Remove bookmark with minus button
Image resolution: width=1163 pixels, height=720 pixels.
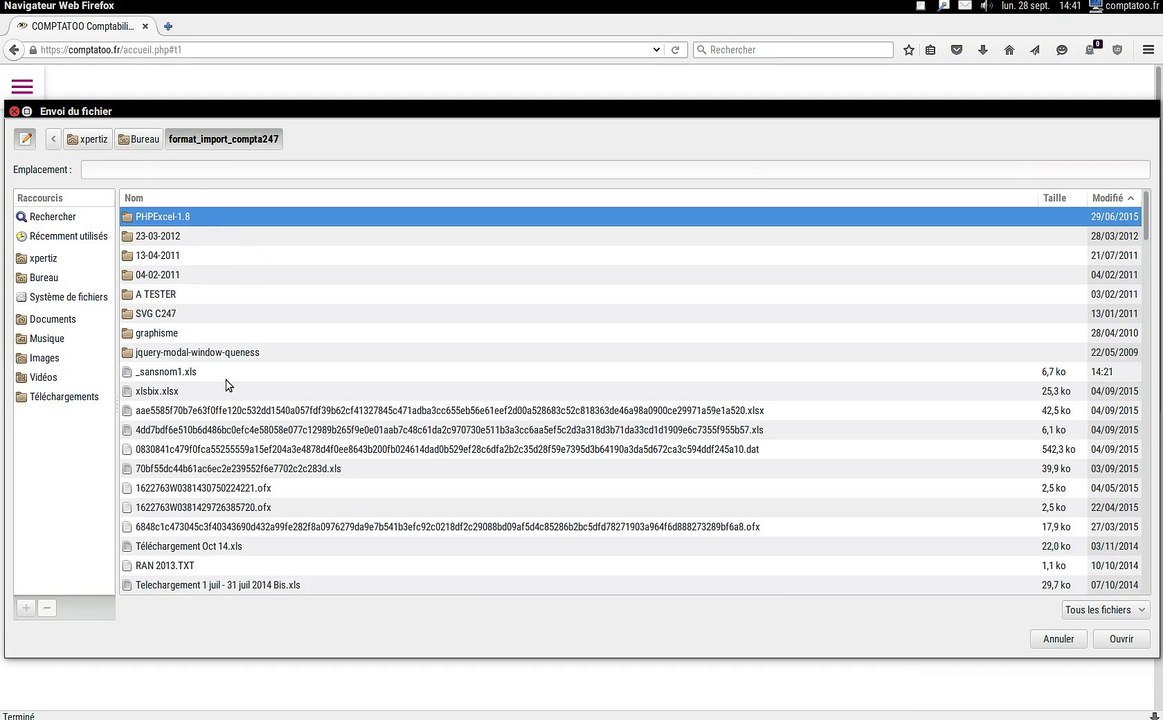47,608
